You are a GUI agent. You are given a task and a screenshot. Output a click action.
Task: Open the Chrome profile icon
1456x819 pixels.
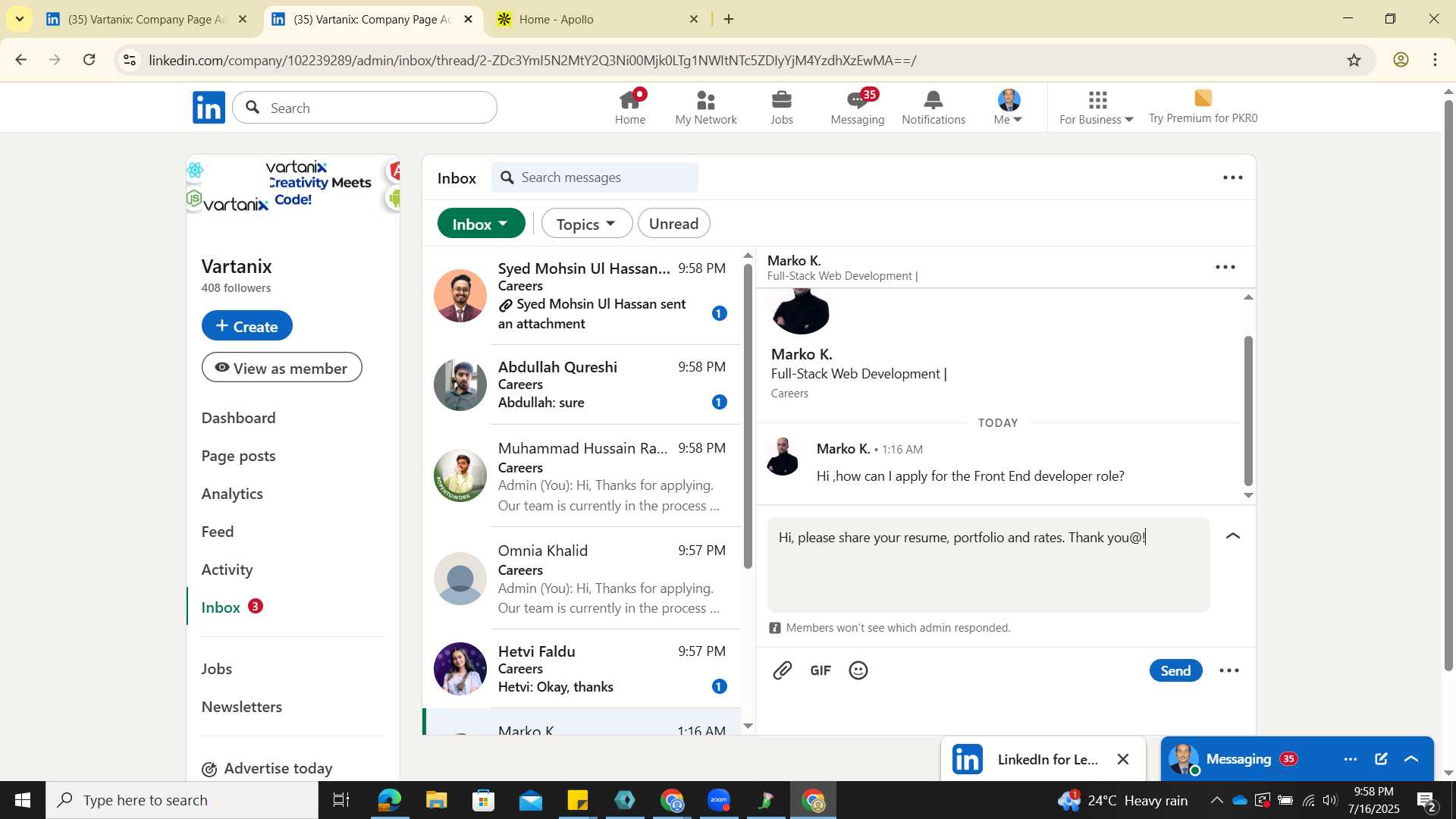[x=1401, y=60]
